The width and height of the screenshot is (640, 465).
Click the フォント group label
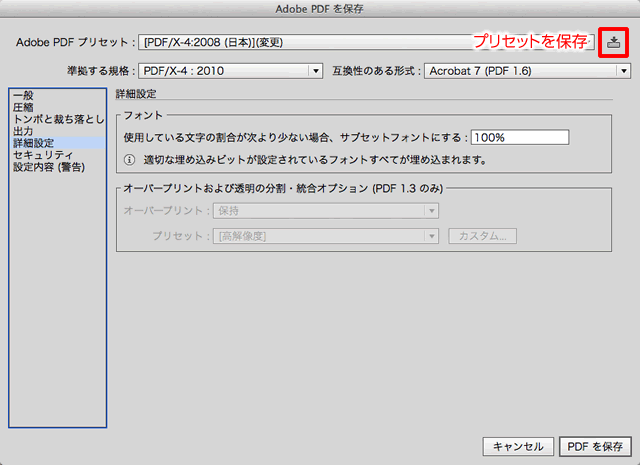point(143,116)
